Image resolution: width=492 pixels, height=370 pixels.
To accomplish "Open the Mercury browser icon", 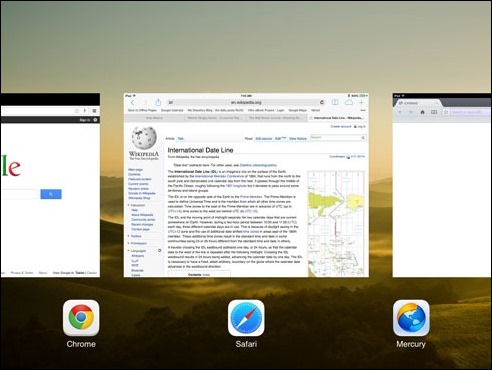I will (411, 318).
